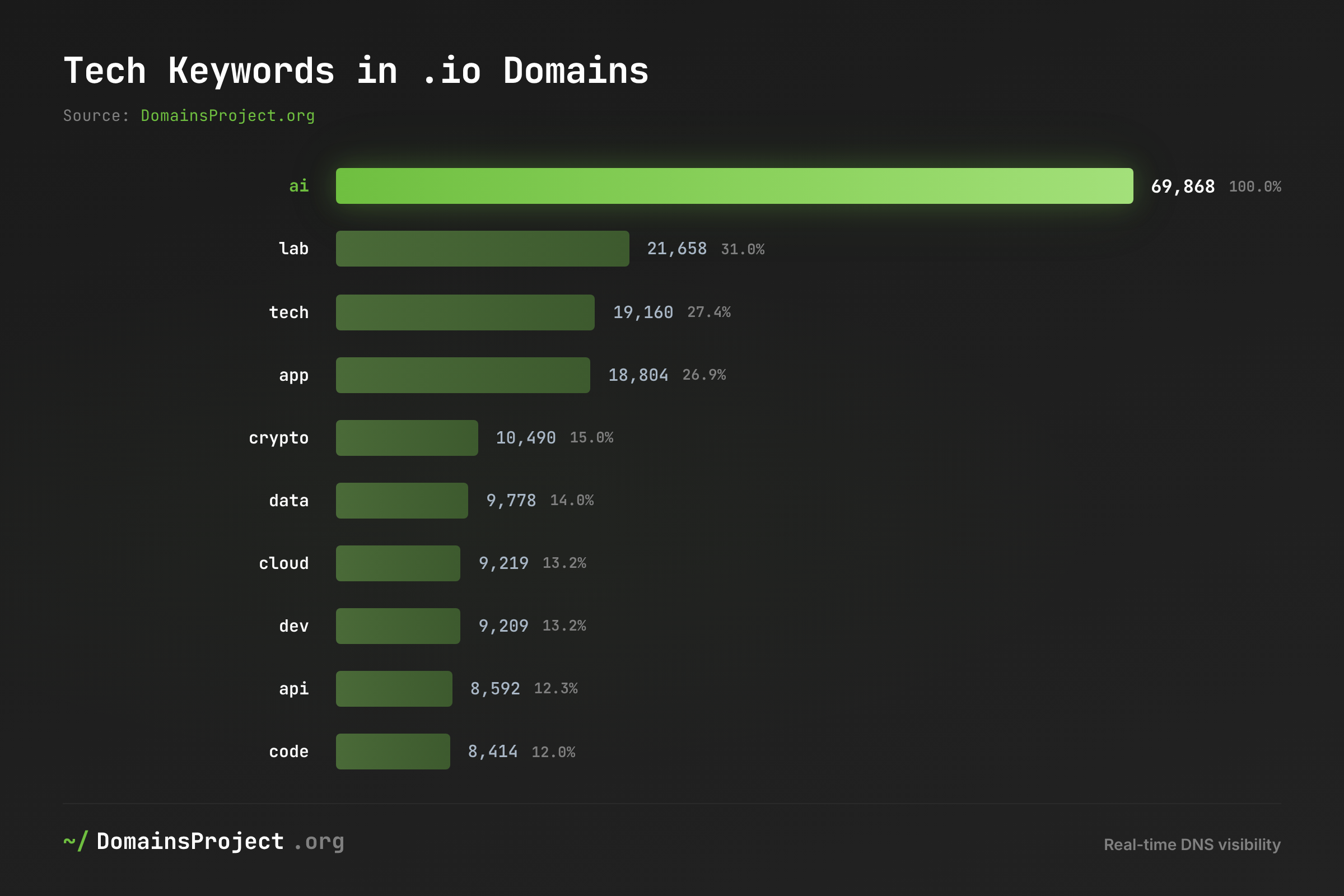
Task: Select the 'app' keyword label
Action: 293,376
